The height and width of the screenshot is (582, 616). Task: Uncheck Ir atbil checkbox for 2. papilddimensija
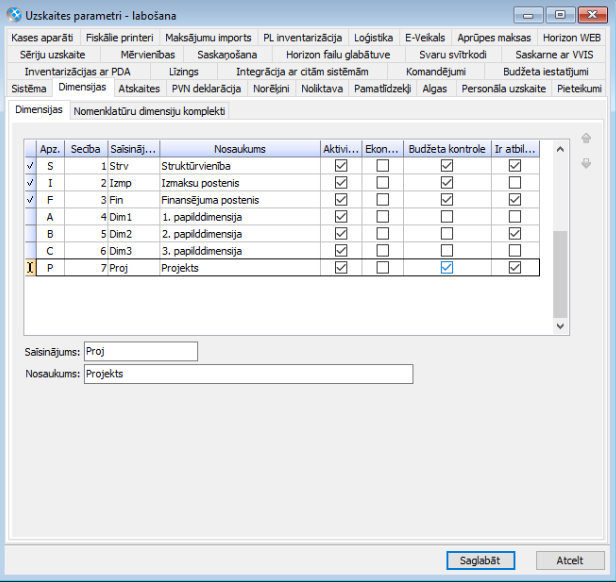(x=515, y=234)
